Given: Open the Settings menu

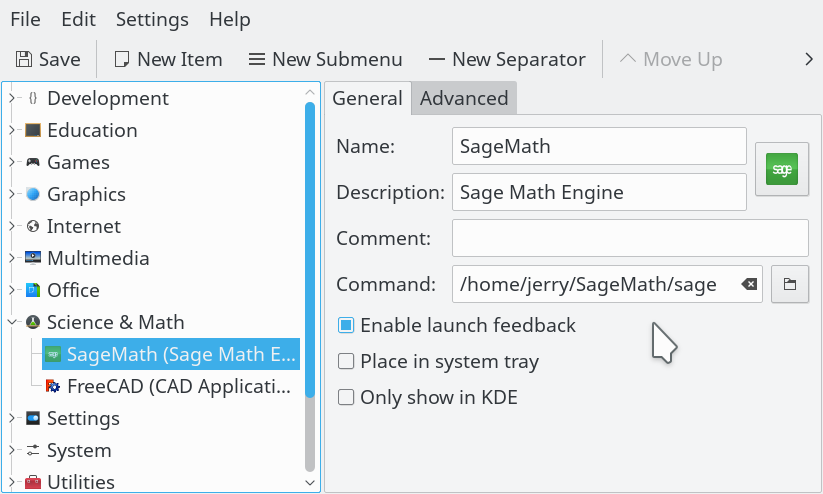Looking at the screenshot, I should (x=152, y=19).
